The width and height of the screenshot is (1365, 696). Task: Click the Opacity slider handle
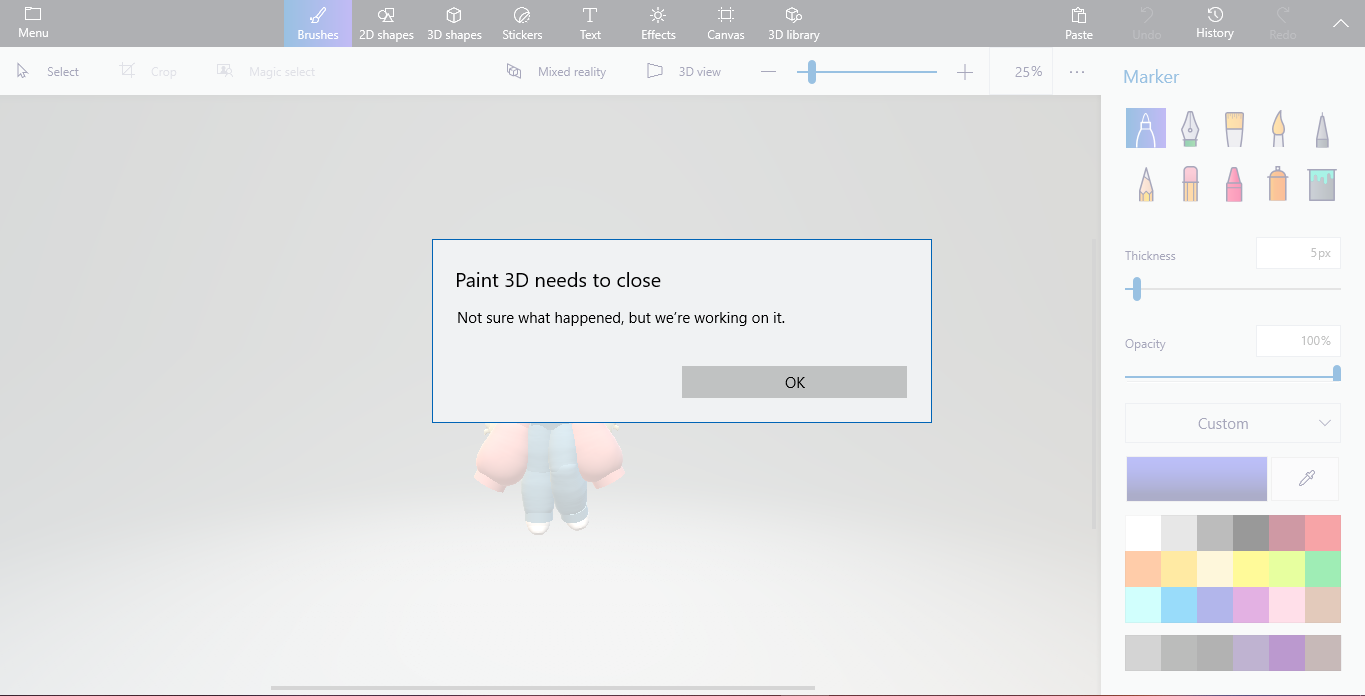coord(1337,374)
